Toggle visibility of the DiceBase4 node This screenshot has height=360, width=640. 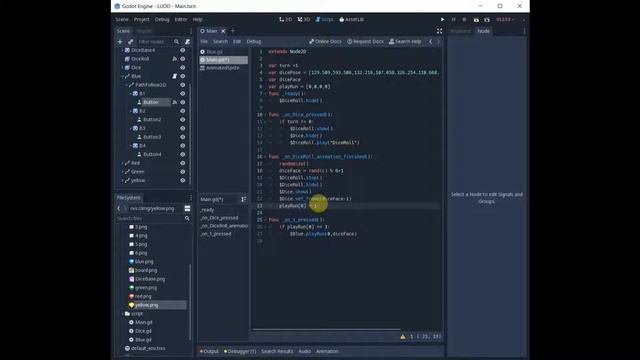pyautogui.click(x=183, y=50)
